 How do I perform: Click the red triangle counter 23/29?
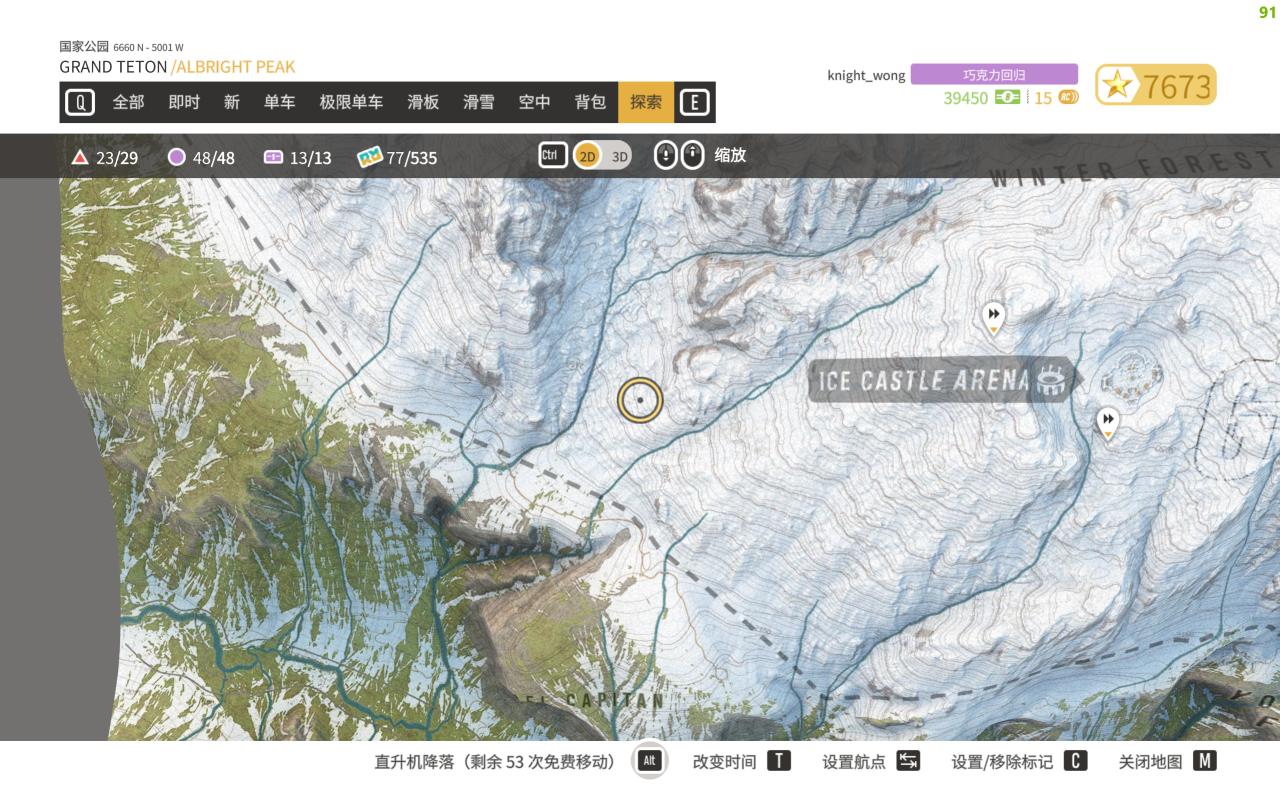point(104,157)
